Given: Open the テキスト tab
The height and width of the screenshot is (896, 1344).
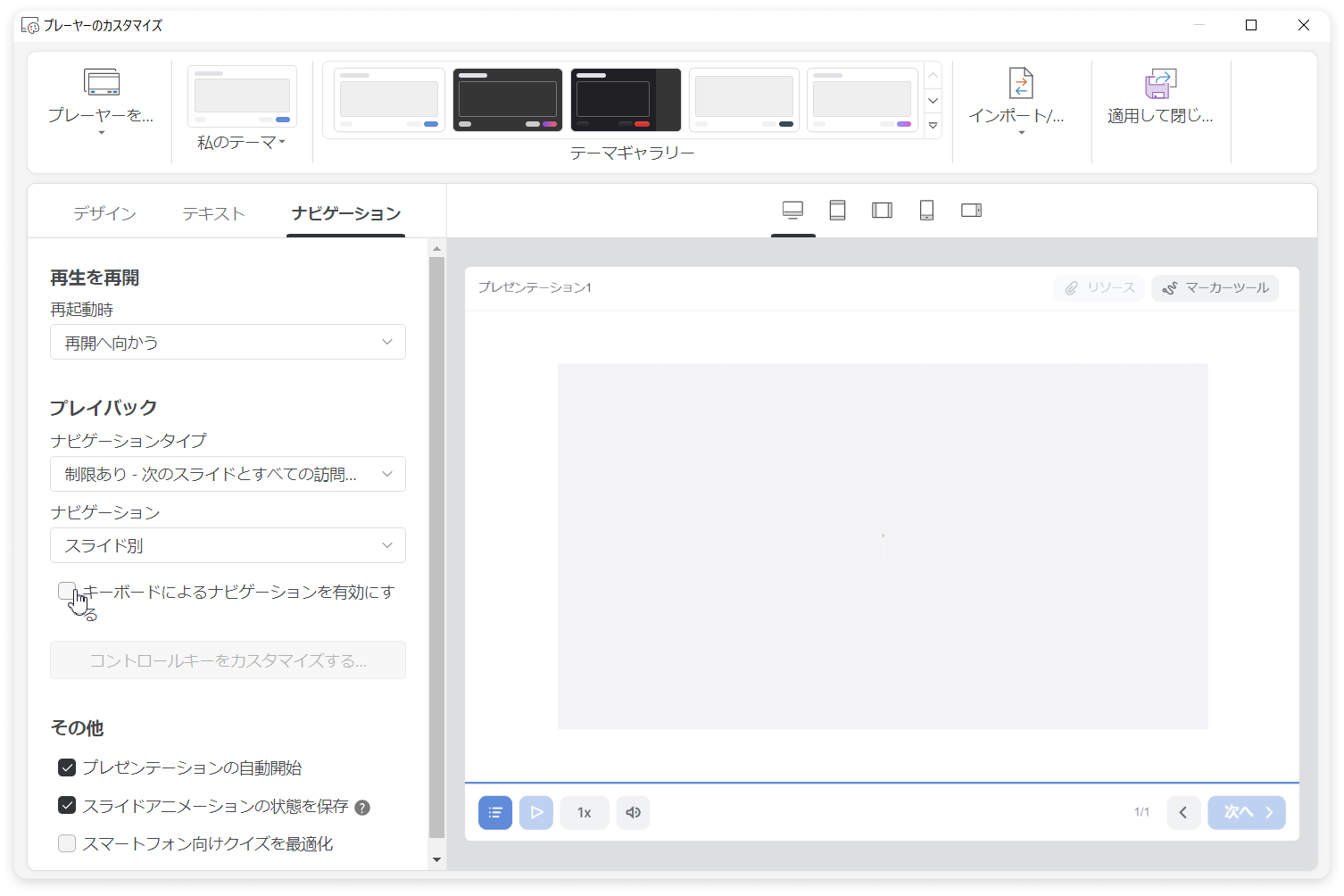Looking at the screenshot, I should (x=213, y=213).
